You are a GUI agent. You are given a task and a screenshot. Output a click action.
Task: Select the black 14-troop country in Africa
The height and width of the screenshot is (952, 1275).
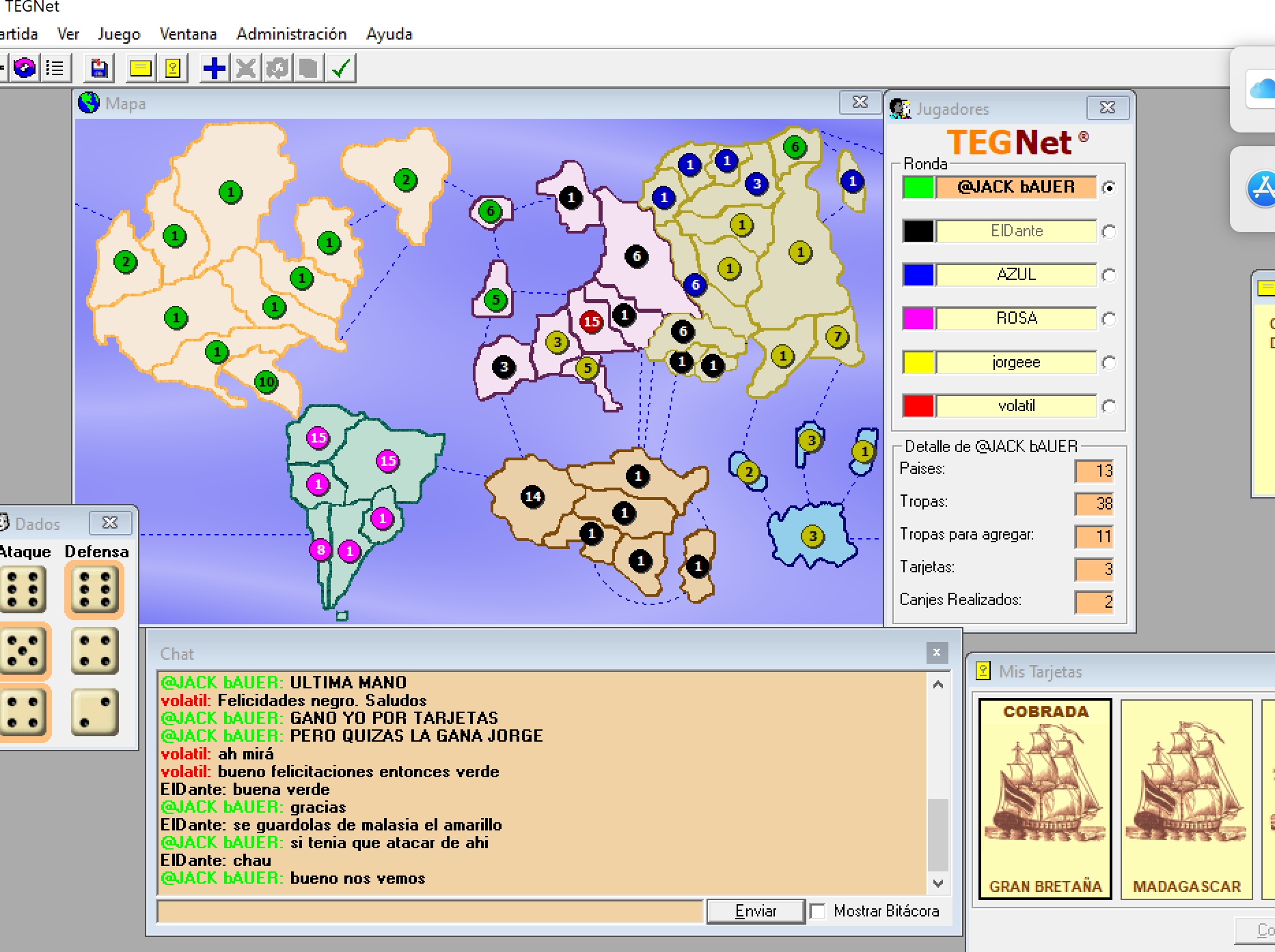coord(532,496)
